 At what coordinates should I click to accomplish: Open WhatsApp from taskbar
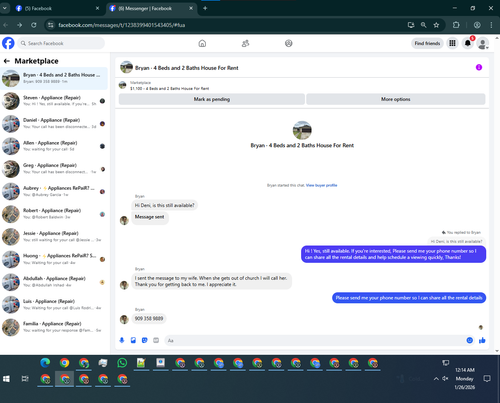122,363
